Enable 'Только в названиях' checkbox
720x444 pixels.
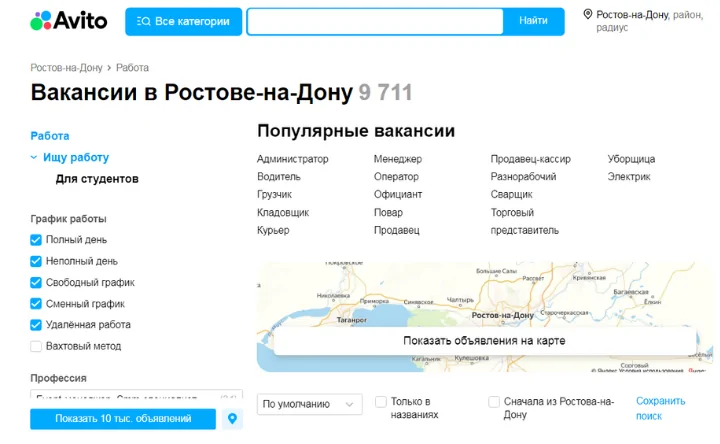tap(381, 402)
